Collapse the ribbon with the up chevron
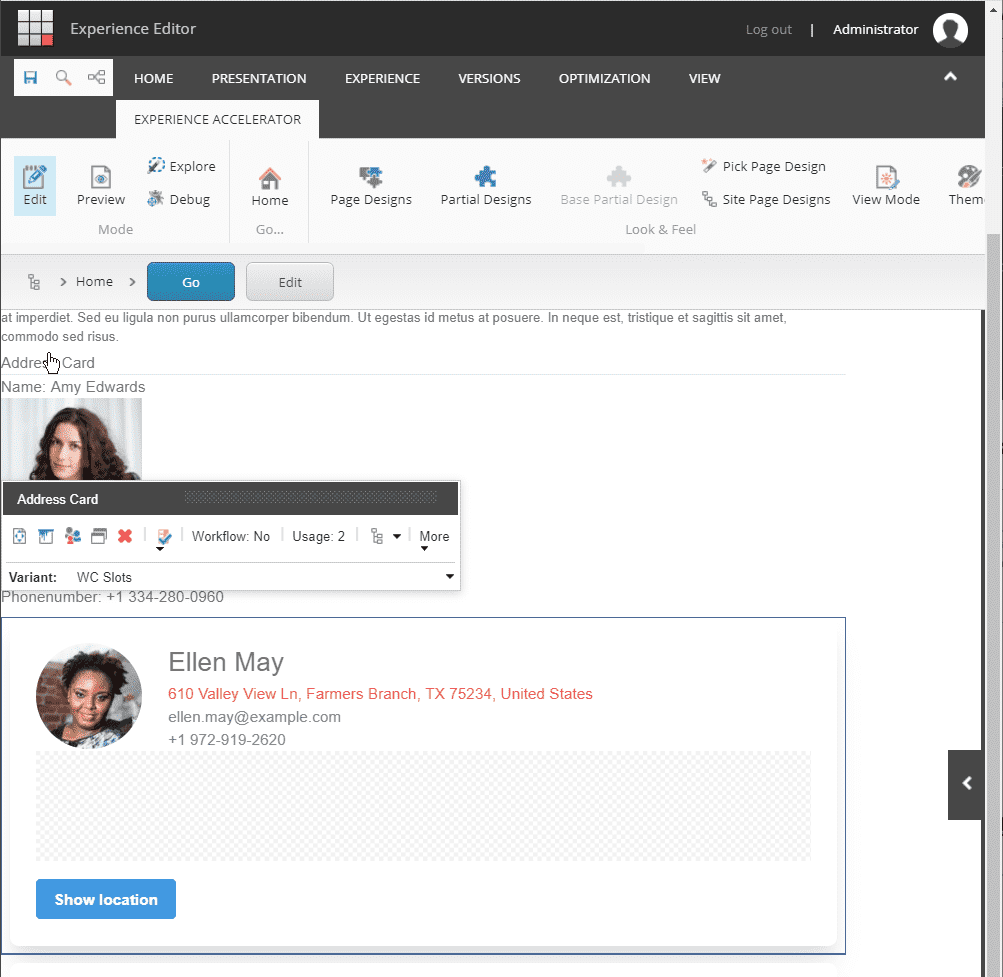The image size is (1003, 977). click(950, 77)
